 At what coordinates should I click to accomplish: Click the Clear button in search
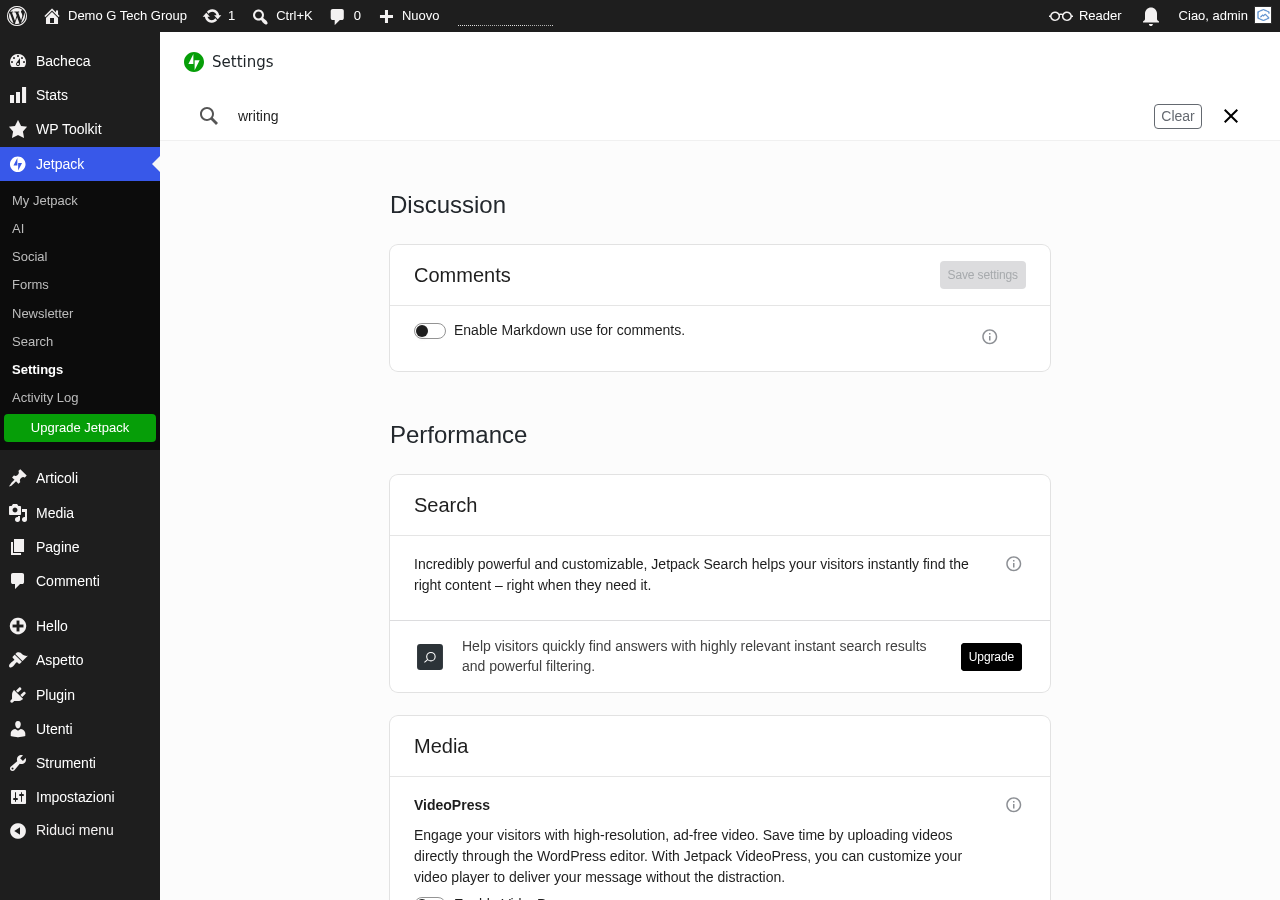[1178, 116]
